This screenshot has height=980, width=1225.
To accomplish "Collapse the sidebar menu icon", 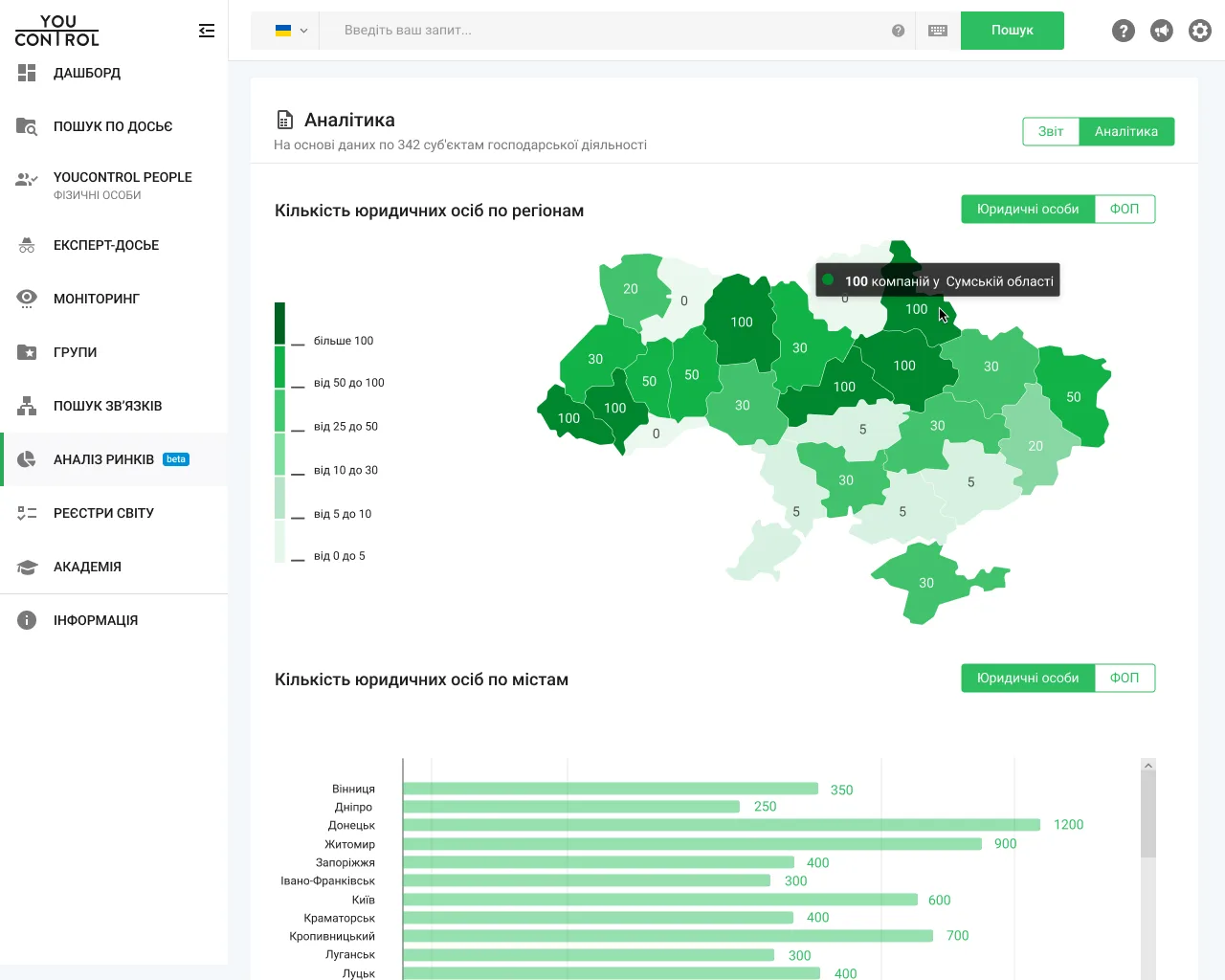I will pyautogui.click(x=207, y=31).
